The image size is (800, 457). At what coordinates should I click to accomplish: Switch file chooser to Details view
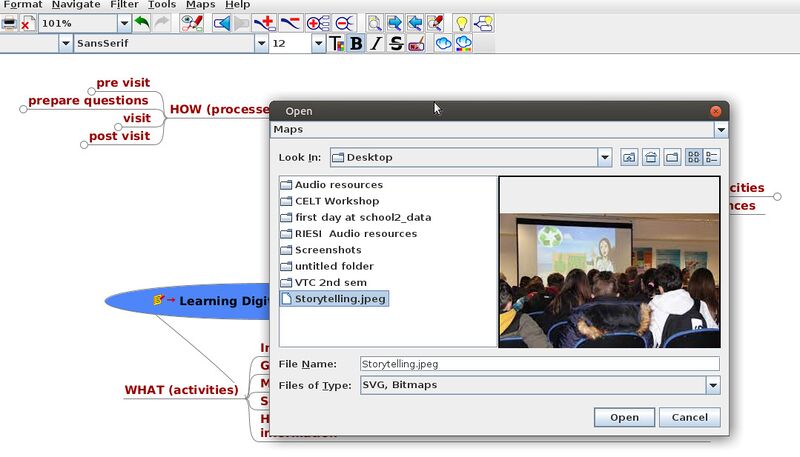tap(712, 158)
